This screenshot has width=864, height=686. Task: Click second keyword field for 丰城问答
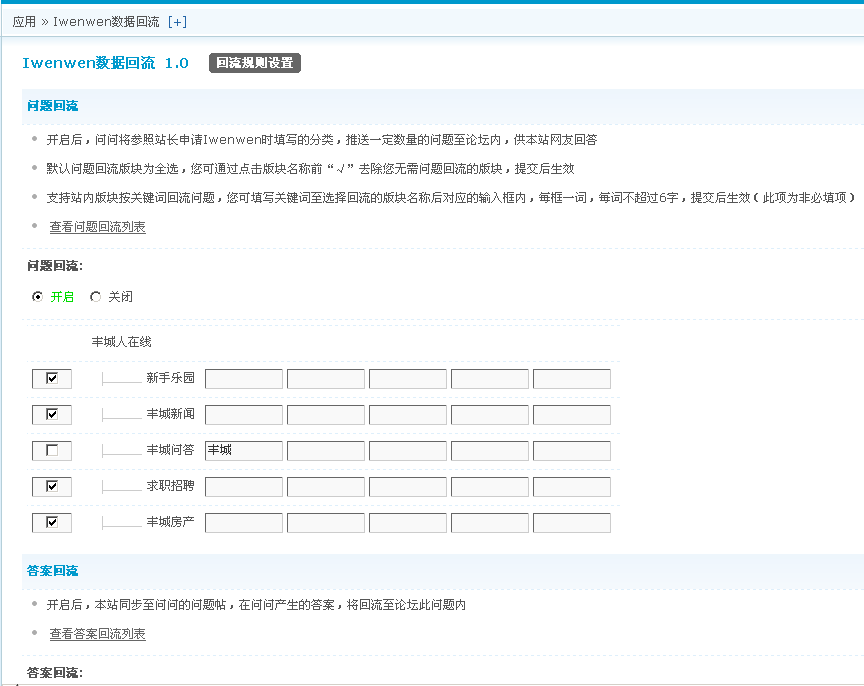click(x=326, y=451)
